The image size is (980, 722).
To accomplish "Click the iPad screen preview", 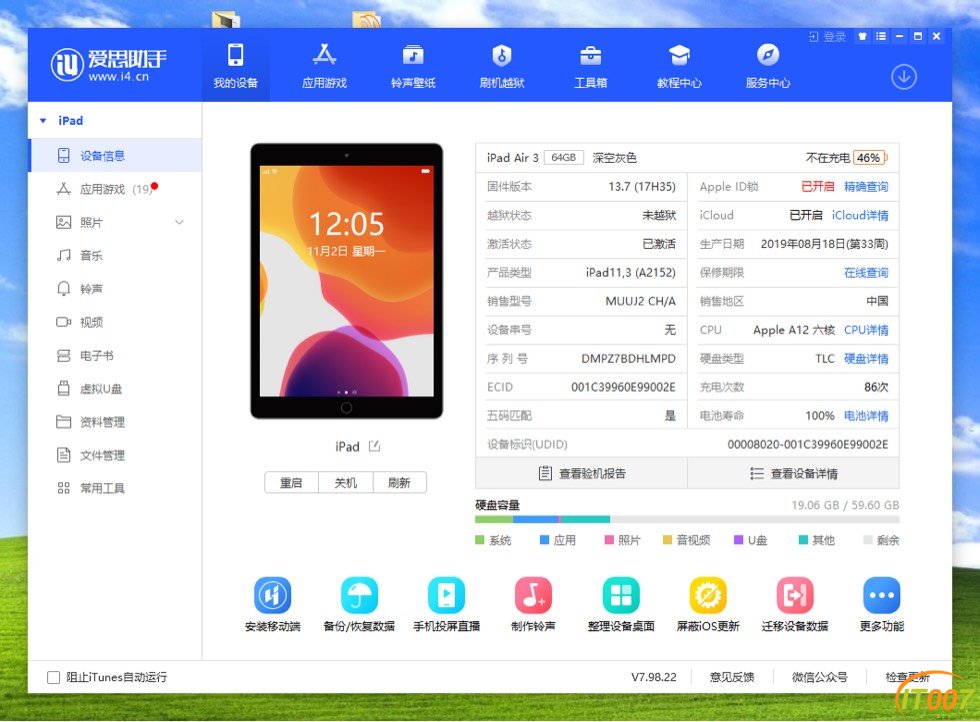I will tap(347, 281).
